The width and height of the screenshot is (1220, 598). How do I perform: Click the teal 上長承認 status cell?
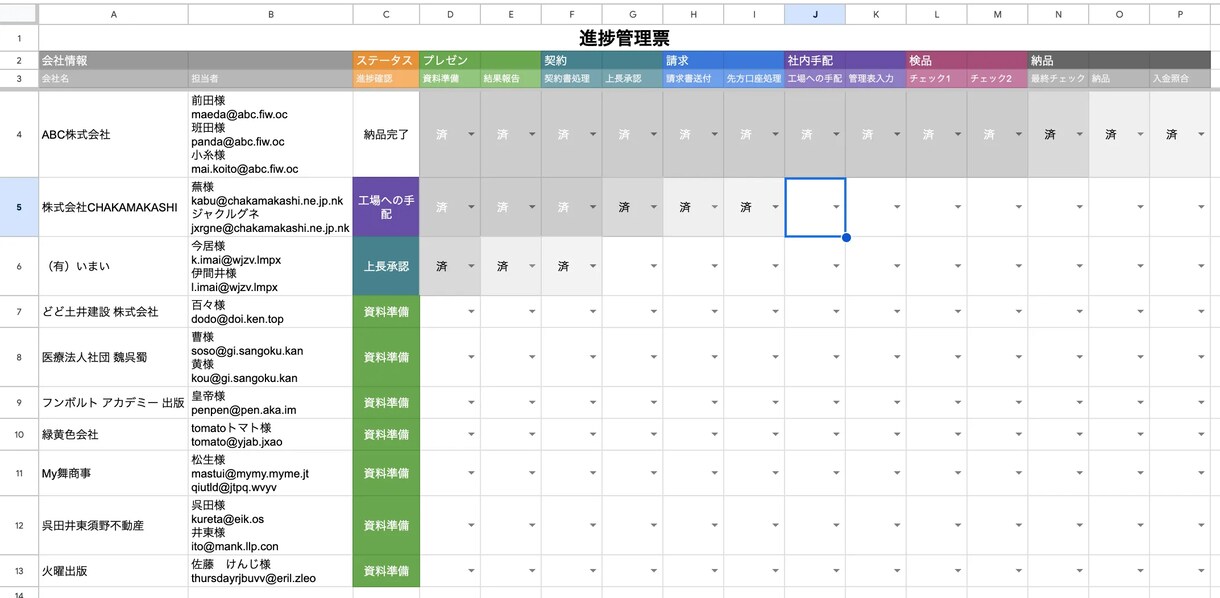(x=386, y=266)
